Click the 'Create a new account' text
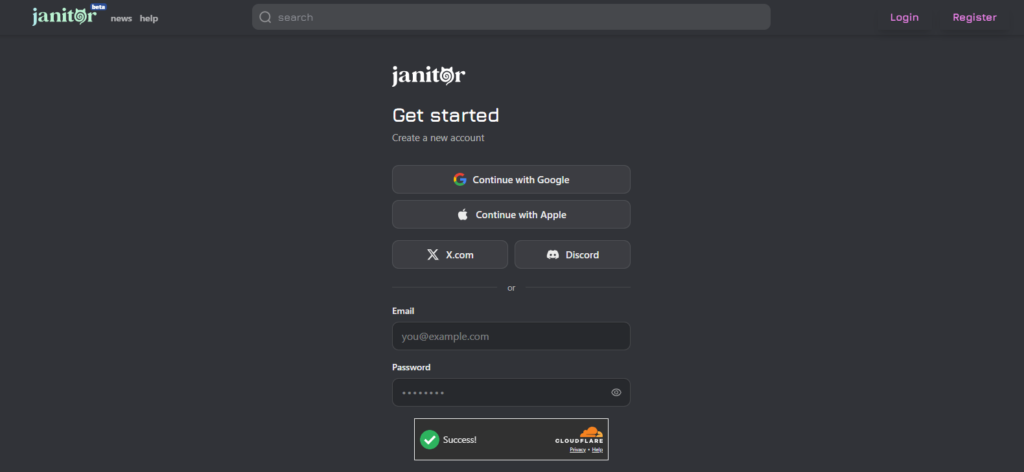 tap(438, 138)
